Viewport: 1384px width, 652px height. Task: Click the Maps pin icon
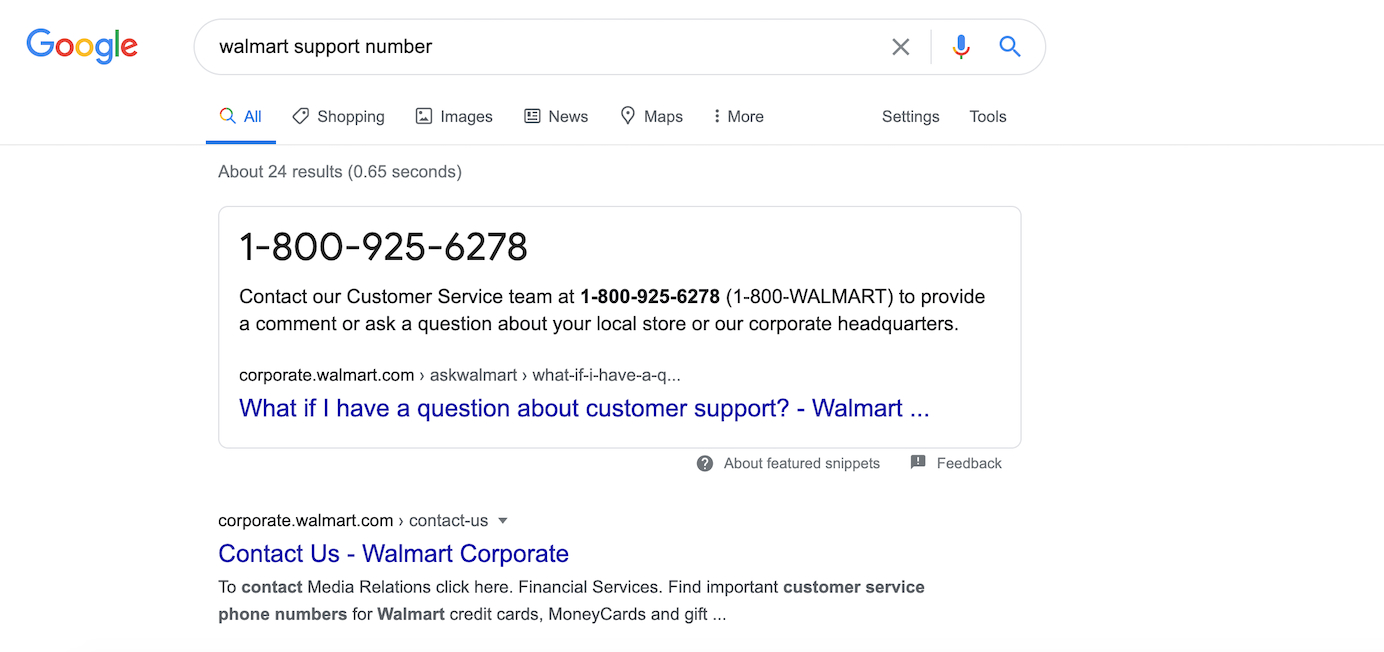tap(628, 116)
